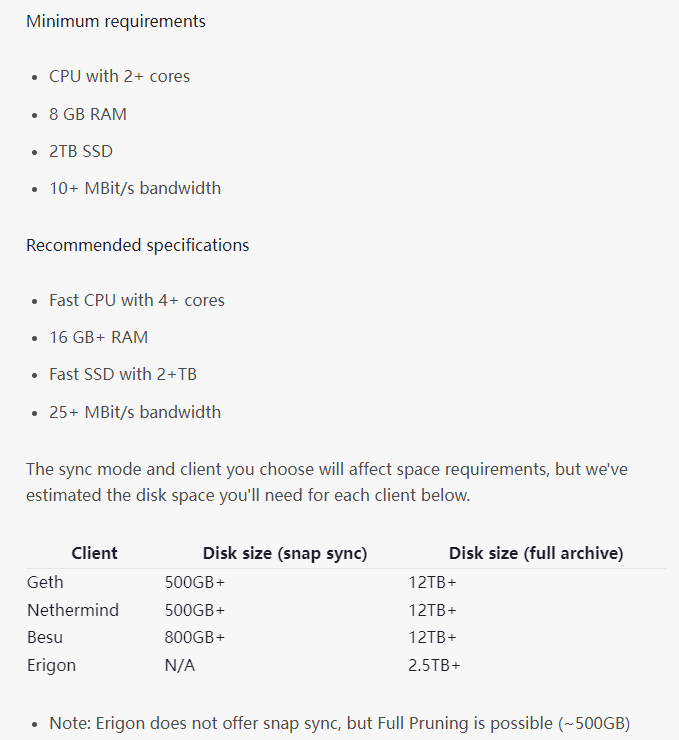
Task: Click the 'Client' column header
Action: pos(94,553)
